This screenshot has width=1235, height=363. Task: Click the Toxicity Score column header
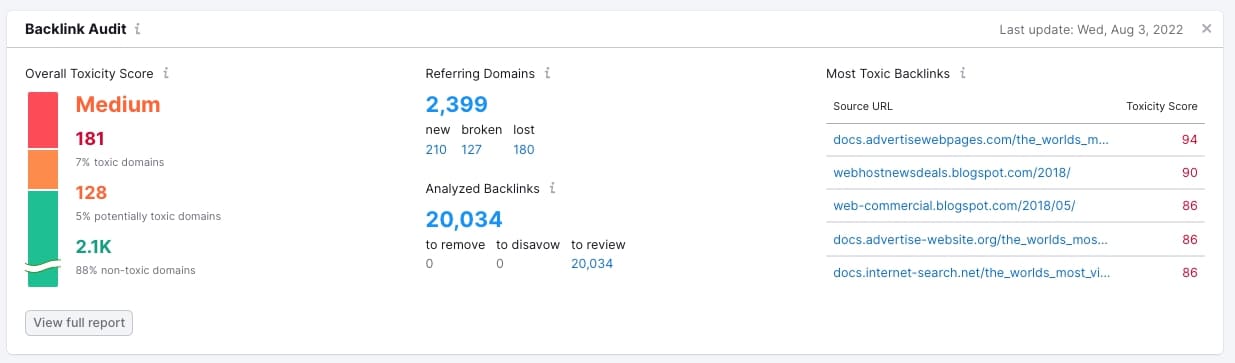(1161, 106)
